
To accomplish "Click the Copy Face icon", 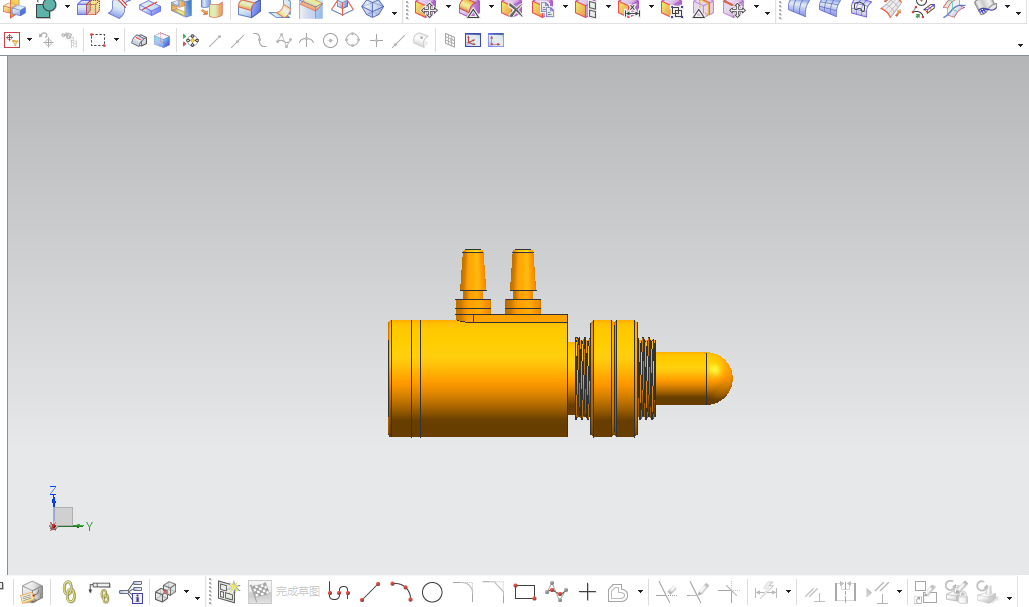I will (x=543, y=9).
